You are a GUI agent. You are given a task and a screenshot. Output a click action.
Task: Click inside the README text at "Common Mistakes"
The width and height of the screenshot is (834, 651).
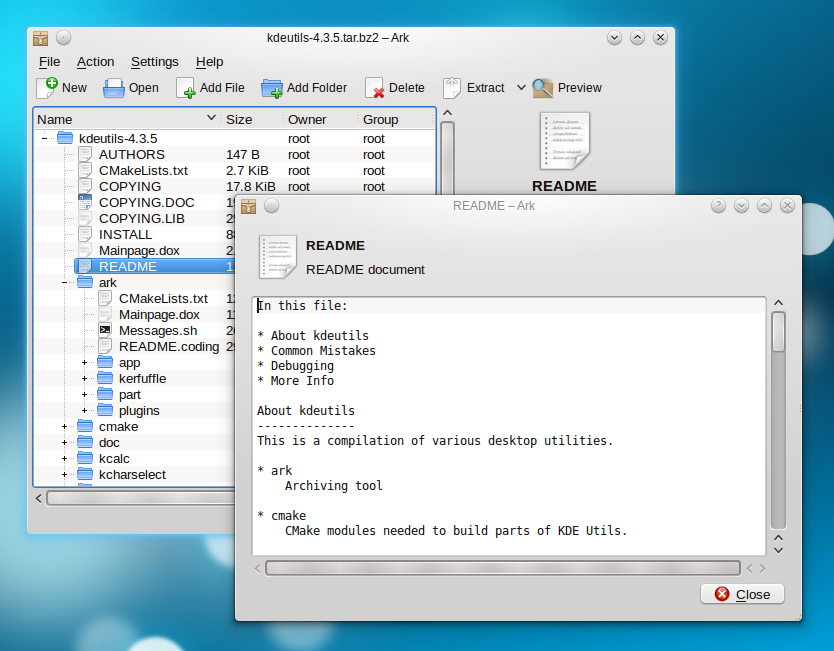pos(323,350)
